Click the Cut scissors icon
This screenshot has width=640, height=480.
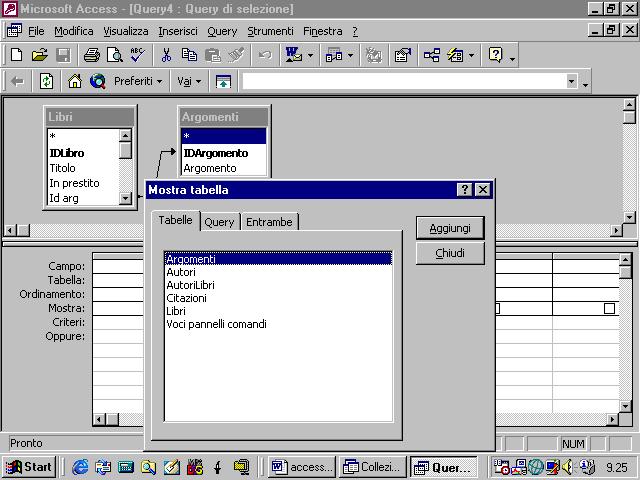tap(166, 55)
